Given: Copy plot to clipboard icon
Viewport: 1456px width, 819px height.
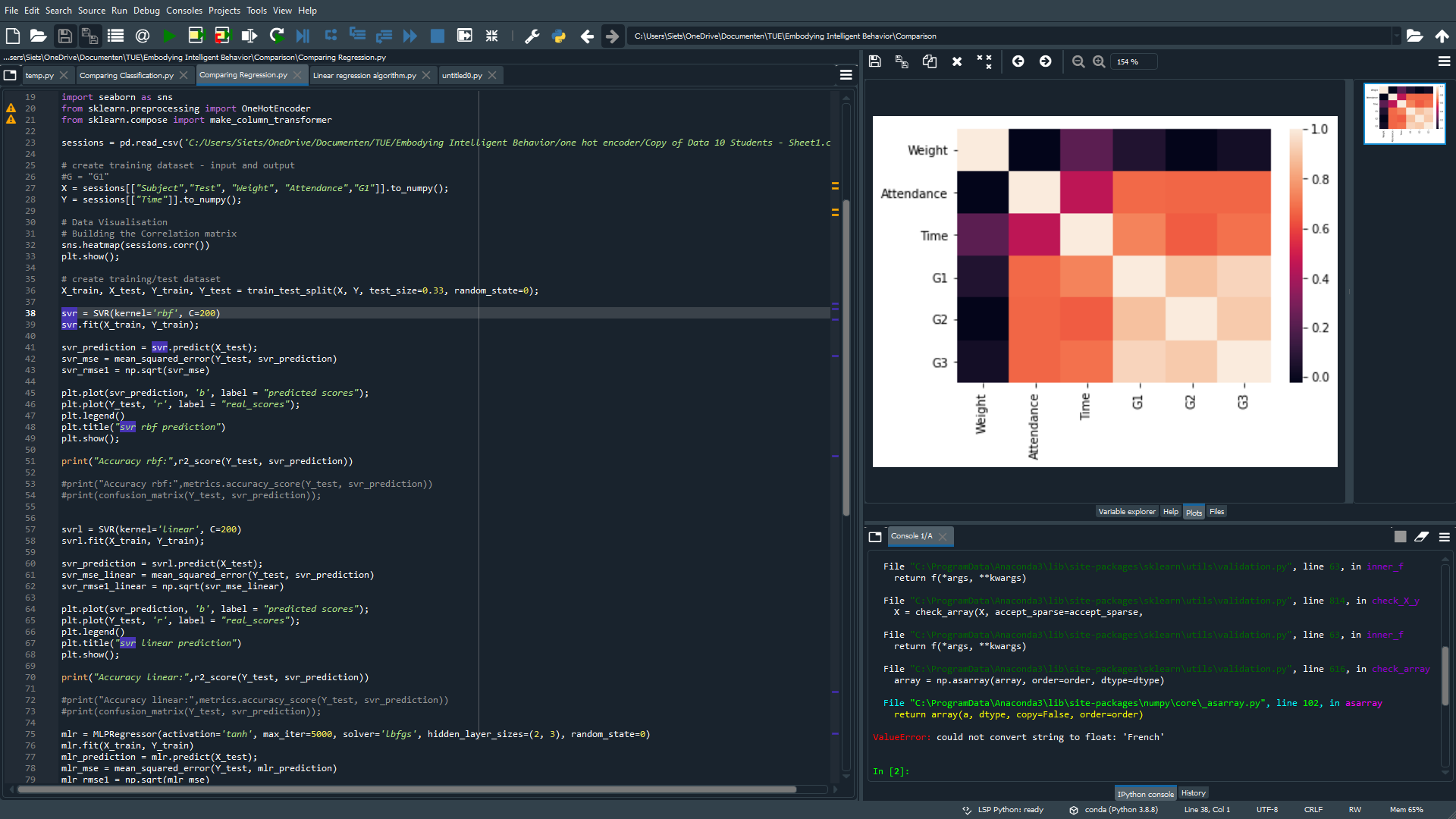Looking at the screenshot, I should coord(929,61).
